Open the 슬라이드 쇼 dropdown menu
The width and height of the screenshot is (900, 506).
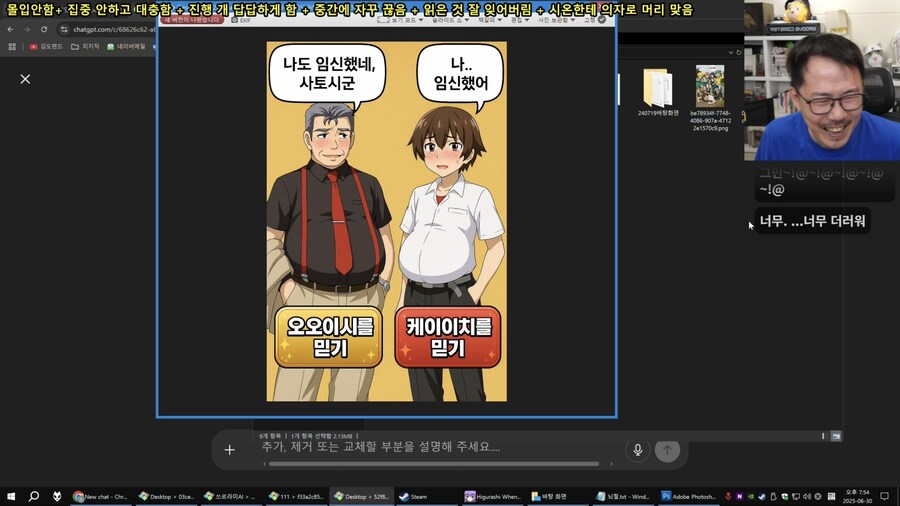point(450,20)
